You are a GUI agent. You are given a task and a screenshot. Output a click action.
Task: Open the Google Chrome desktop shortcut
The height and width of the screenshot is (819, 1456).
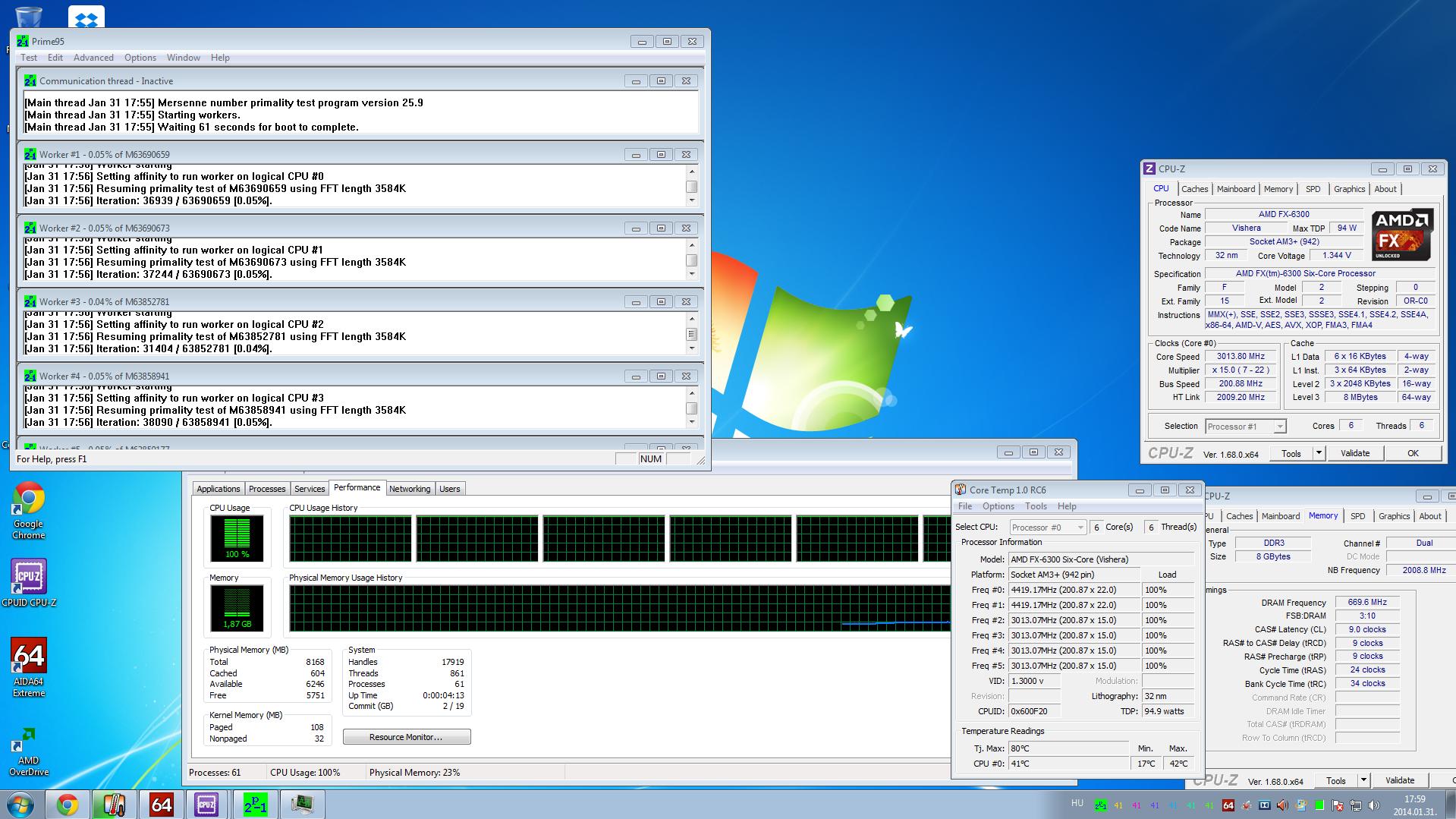point(28,511)
